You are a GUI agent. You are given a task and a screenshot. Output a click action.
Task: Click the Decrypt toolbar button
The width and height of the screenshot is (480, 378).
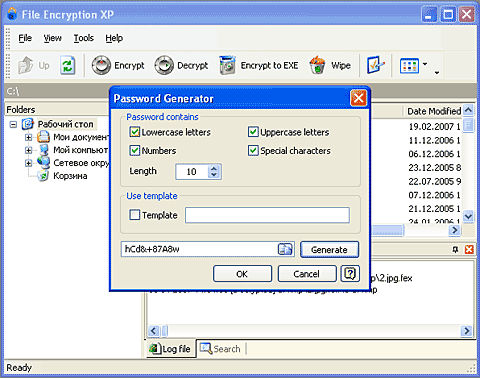click(181, 65)
